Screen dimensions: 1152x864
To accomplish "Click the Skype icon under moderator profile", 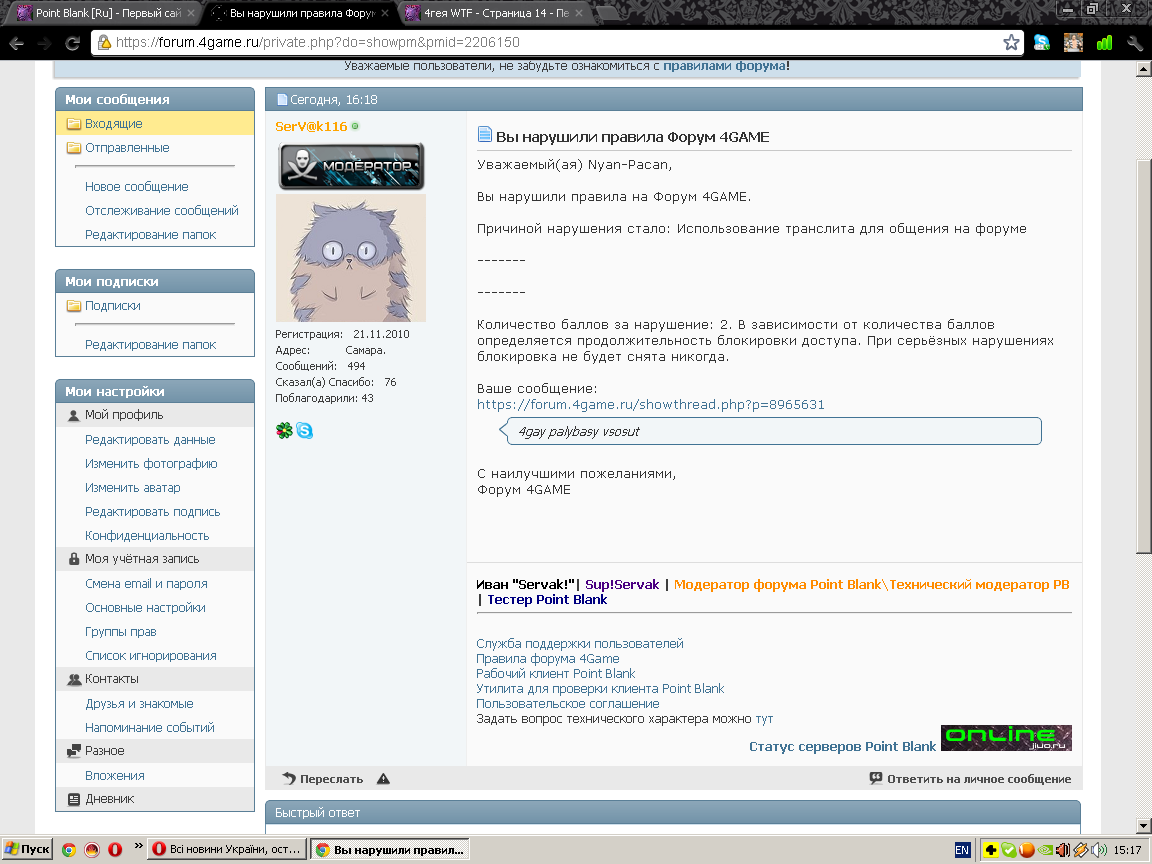I will click(x=304, y=431).
